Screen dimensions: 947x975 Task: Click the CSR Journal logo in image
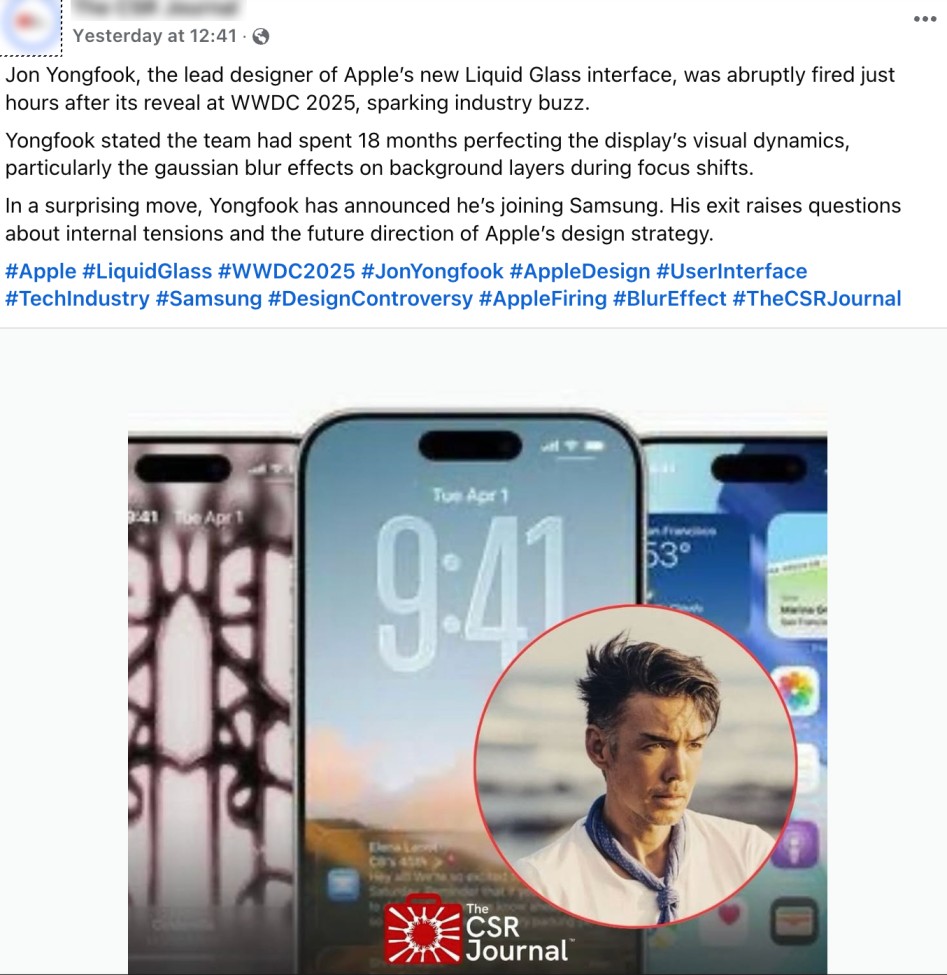point(476,931)
